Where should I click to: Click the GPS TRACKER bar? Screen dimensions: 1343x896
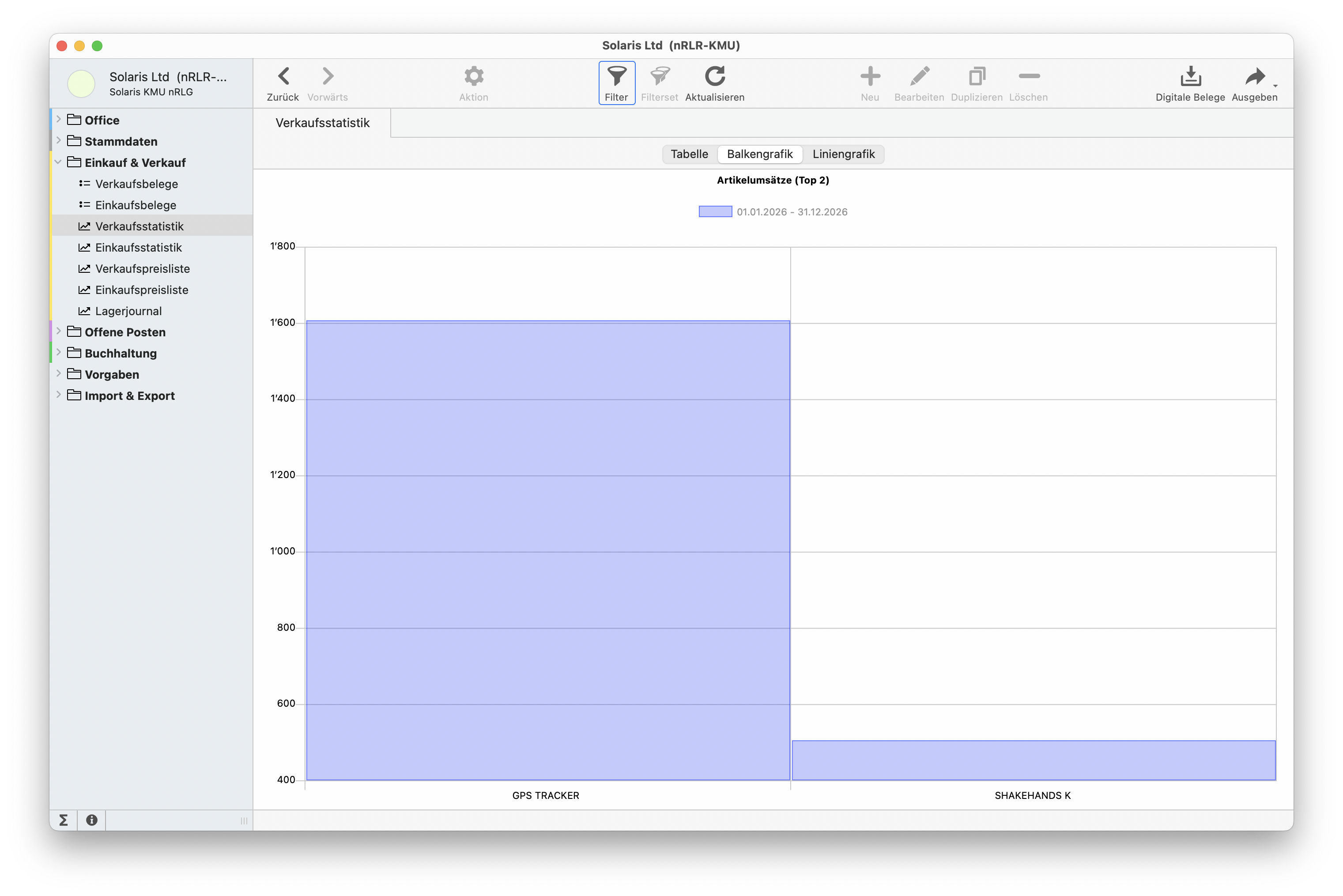tap(547, 550)
